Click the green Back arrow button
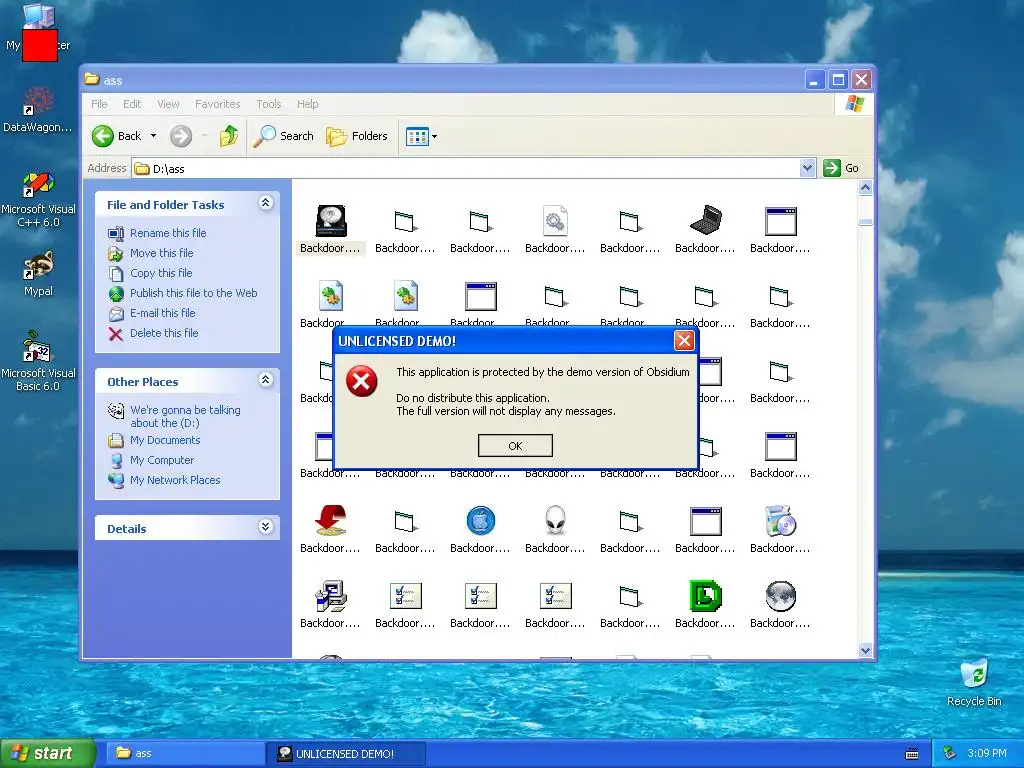The image size is (1024, 768). click(116, 136)
